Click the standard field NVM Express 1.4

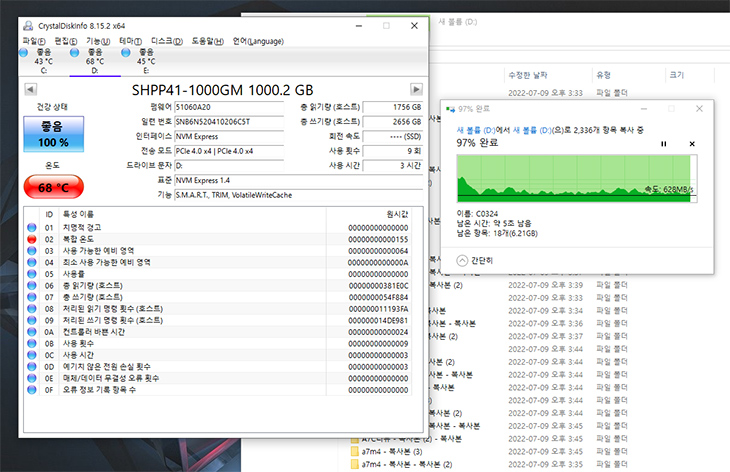(298, 180)
